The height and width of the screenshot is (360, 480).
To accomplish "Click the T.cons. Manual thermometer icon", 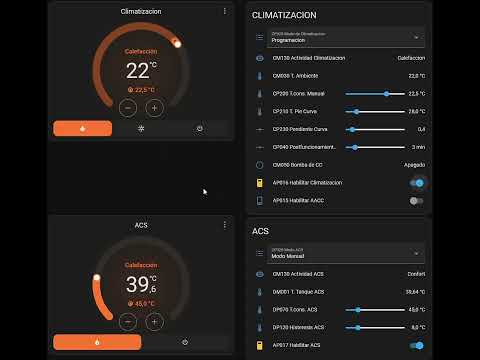I will pyautogui.click(x=260, y=94).
